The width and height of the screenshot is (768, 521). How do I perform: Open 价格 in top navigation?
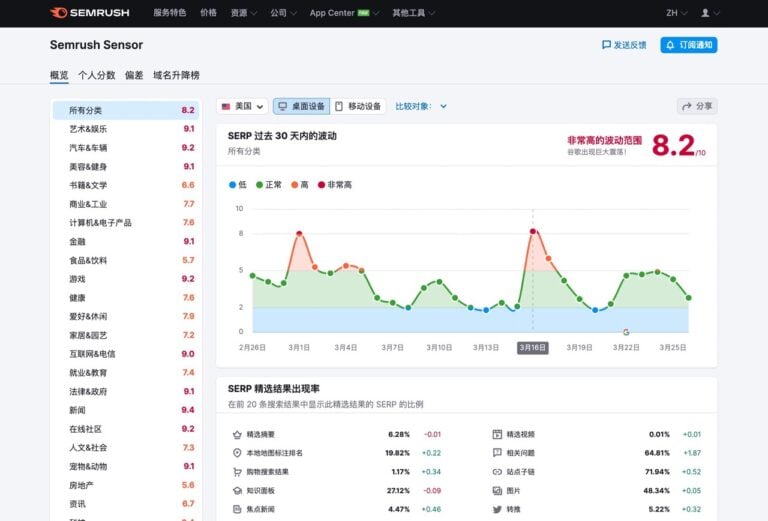point(208,13)
